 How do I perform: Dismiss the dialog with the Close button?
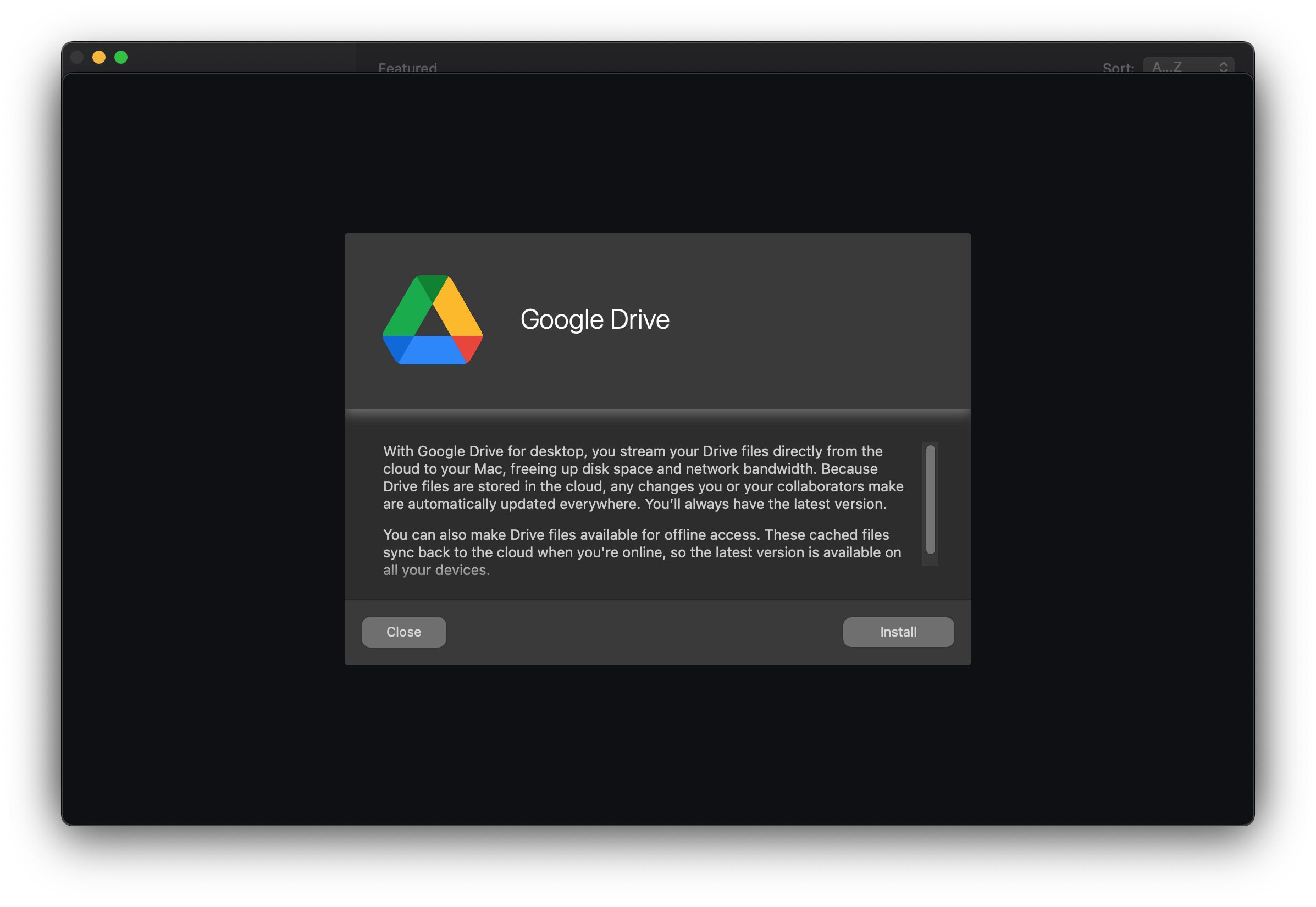click(x=403, y=632)
